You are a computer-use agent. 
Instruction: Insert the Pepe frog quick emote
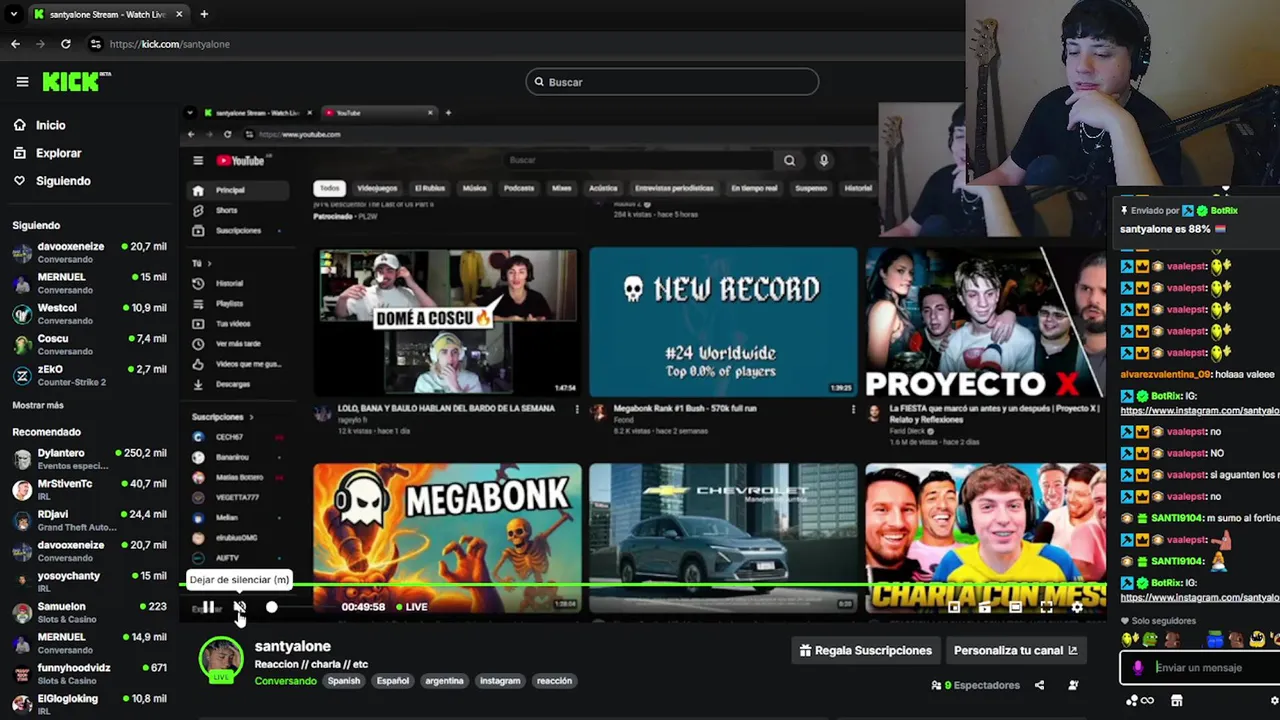tap(1150, 639)
